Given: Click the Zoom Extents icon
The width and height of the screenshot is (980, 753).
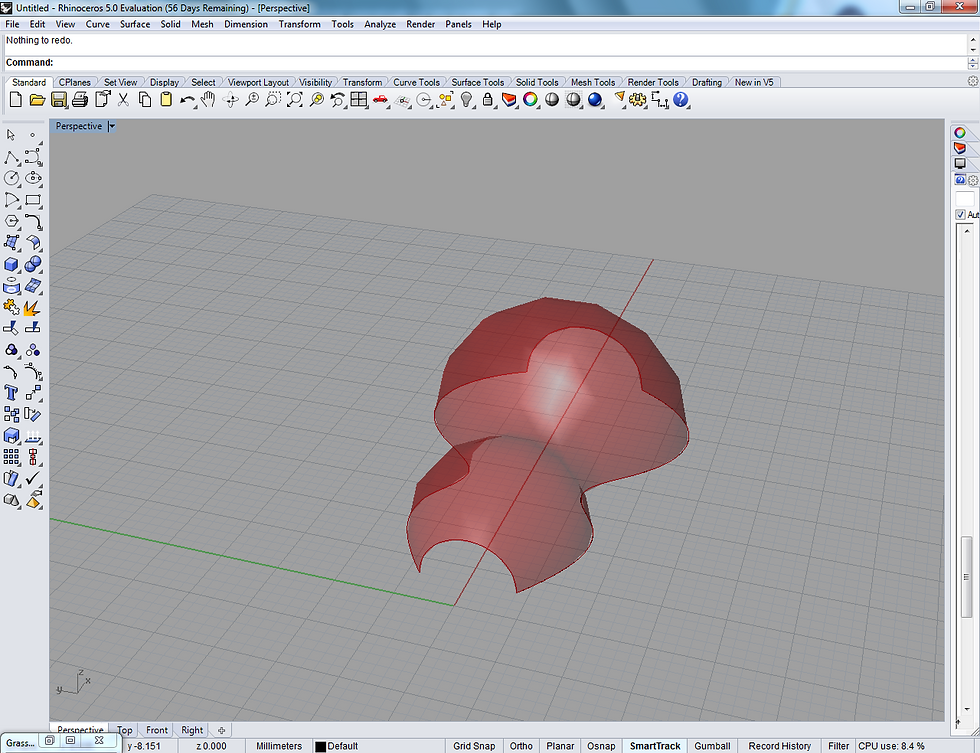Looking at the screenshot, I should click(x=294, y=100).
